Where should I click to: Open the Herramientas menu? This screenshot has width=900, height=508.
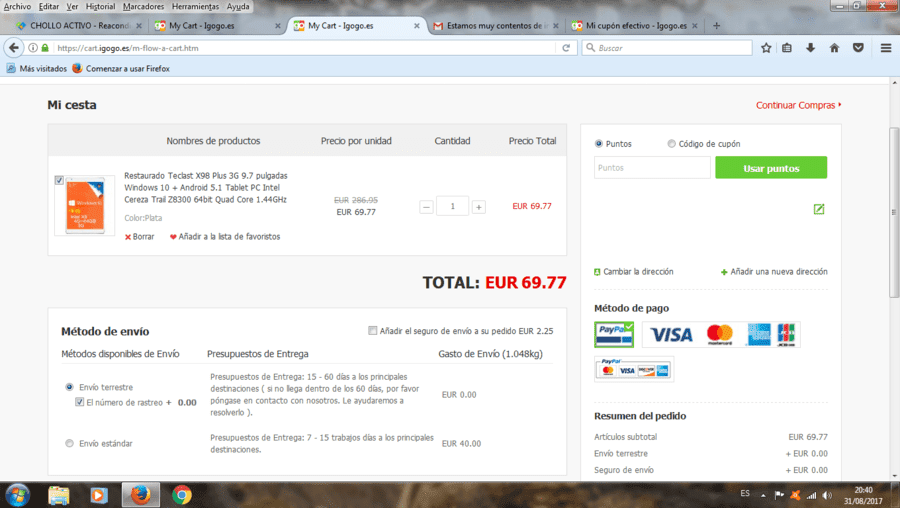coord(195,6)
